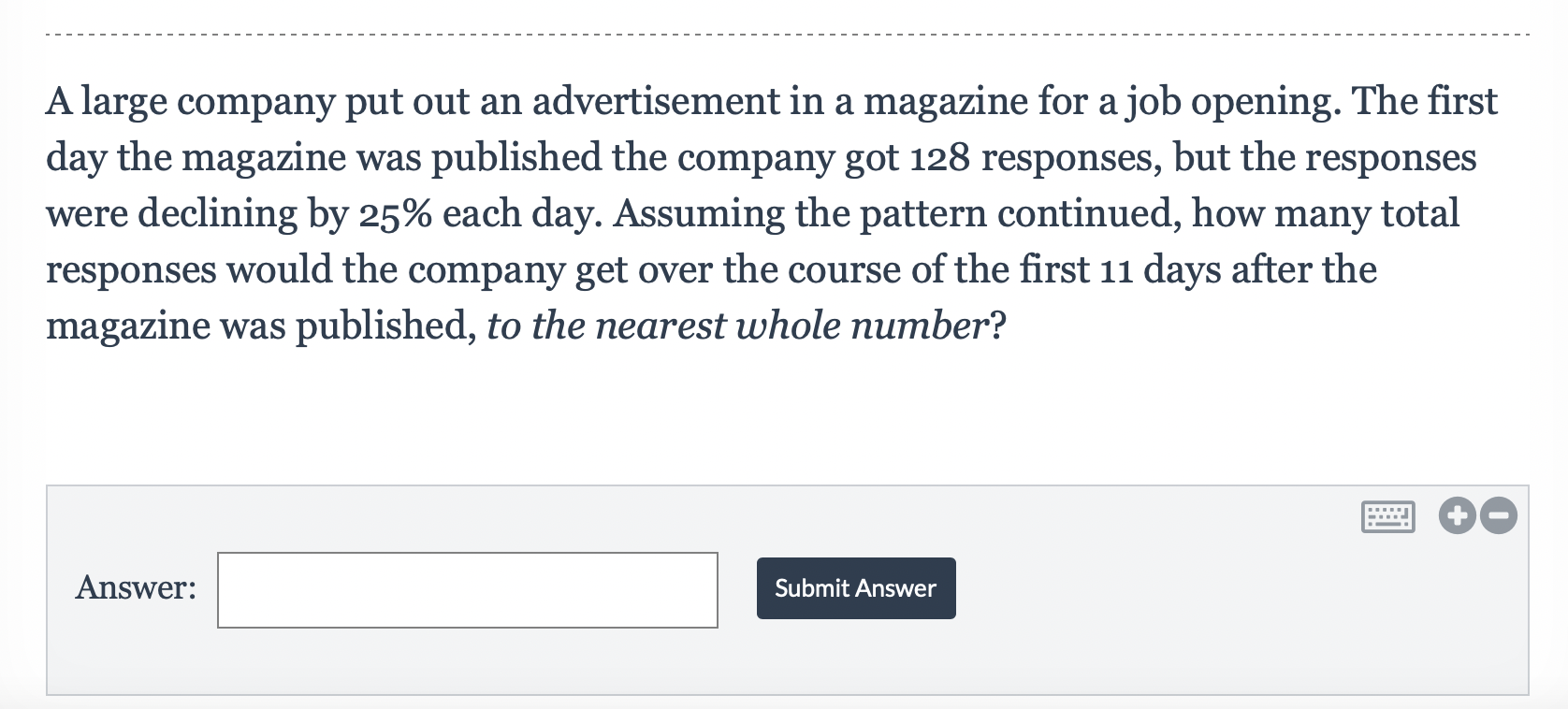Click the dashed divider line above the question
The width and height of the screenshot is (1568, 709).
[784, 32]
